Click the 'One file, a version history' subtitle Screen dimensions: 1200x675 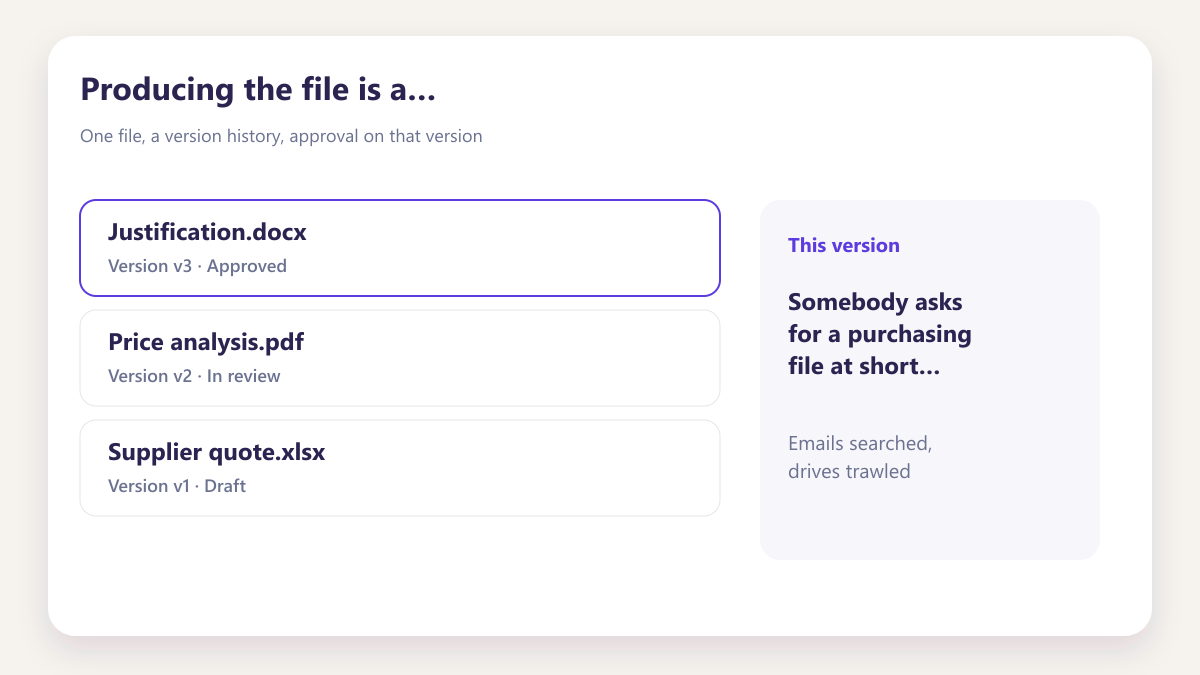tap(281, 136)
